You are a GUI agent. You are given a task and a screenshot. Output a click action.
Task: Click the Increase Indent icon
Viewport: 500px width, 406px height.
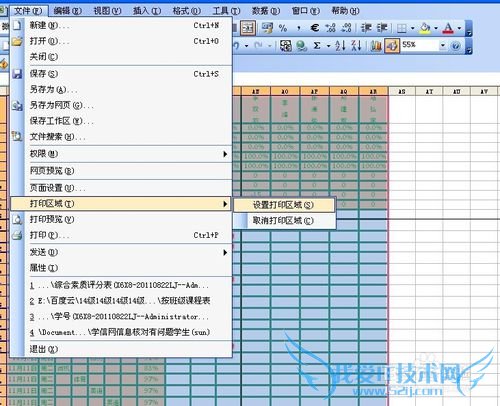(x=382, y=28)
